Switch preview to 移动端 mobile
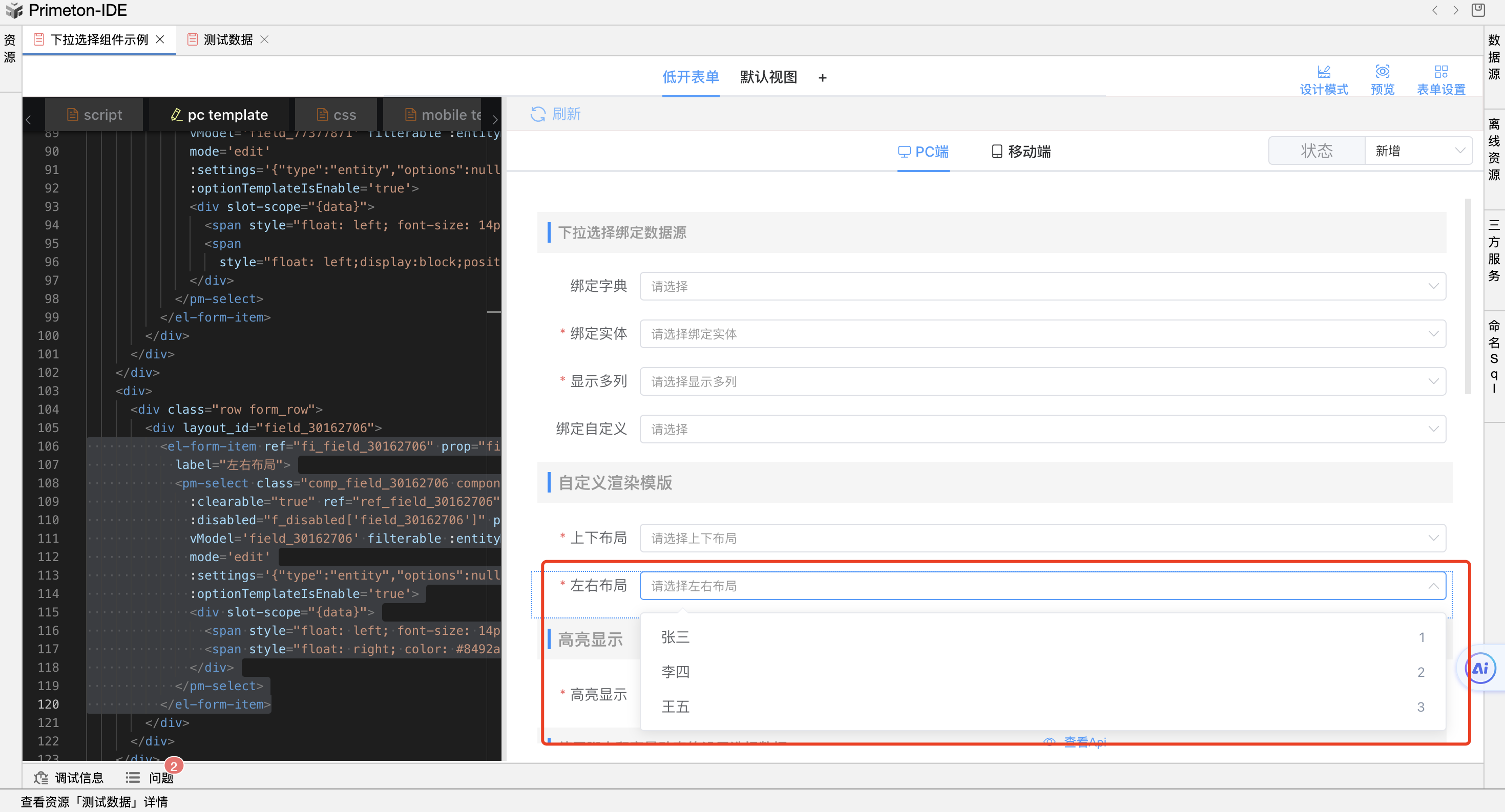This screenshot has width=1505, height=812. 1021,152
